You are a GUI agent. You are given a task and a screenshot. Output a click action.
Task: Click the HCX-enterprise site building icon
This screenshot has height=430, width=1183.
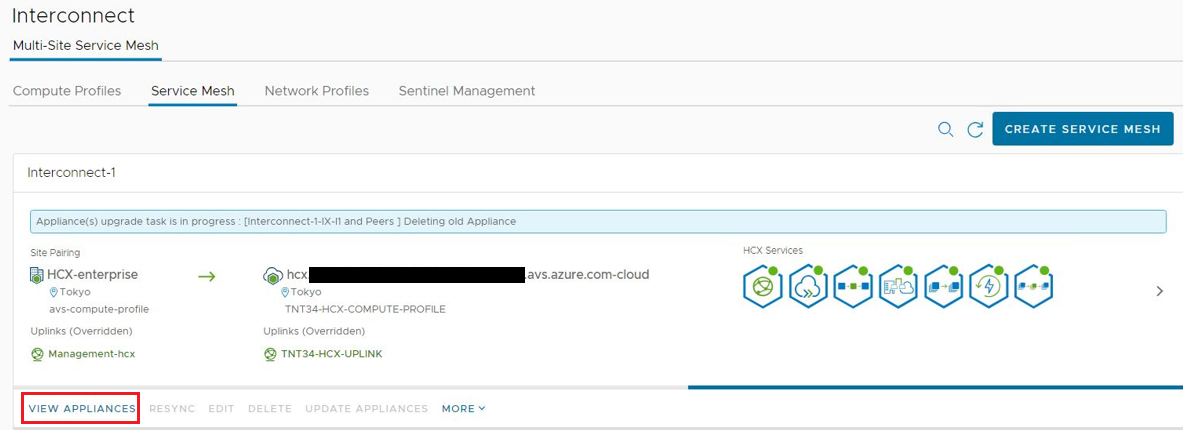click(37, 275)
